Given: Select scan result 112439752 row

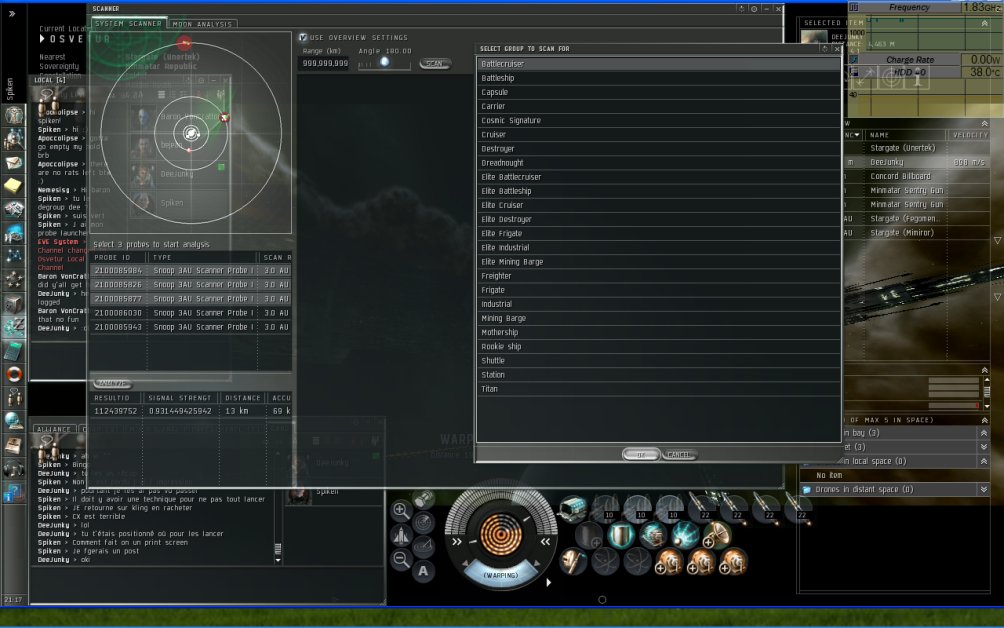Looking at the screenshot, I should click(x=191, y=411).
